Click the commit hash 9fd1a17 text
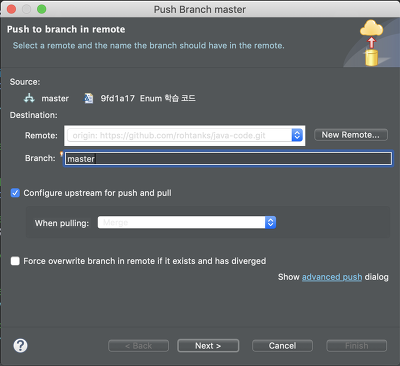This screenshot has width=400, height=366. 118,98
